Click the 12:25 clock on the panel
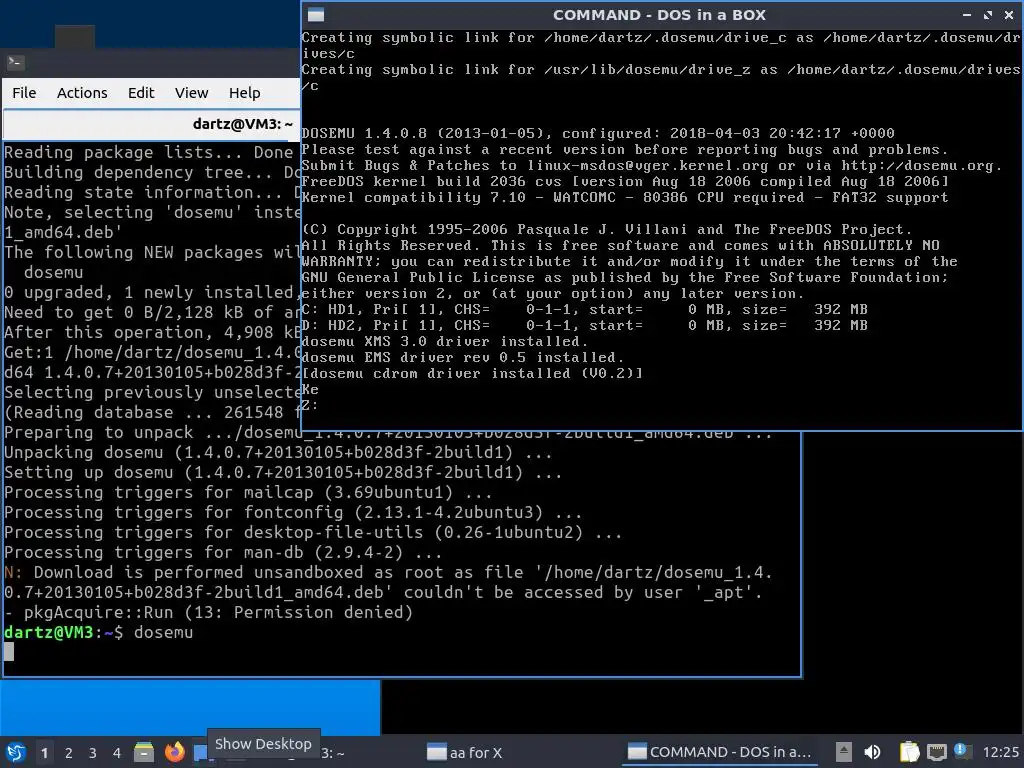Screen dimensions: 1024x768 (1000, 752)
